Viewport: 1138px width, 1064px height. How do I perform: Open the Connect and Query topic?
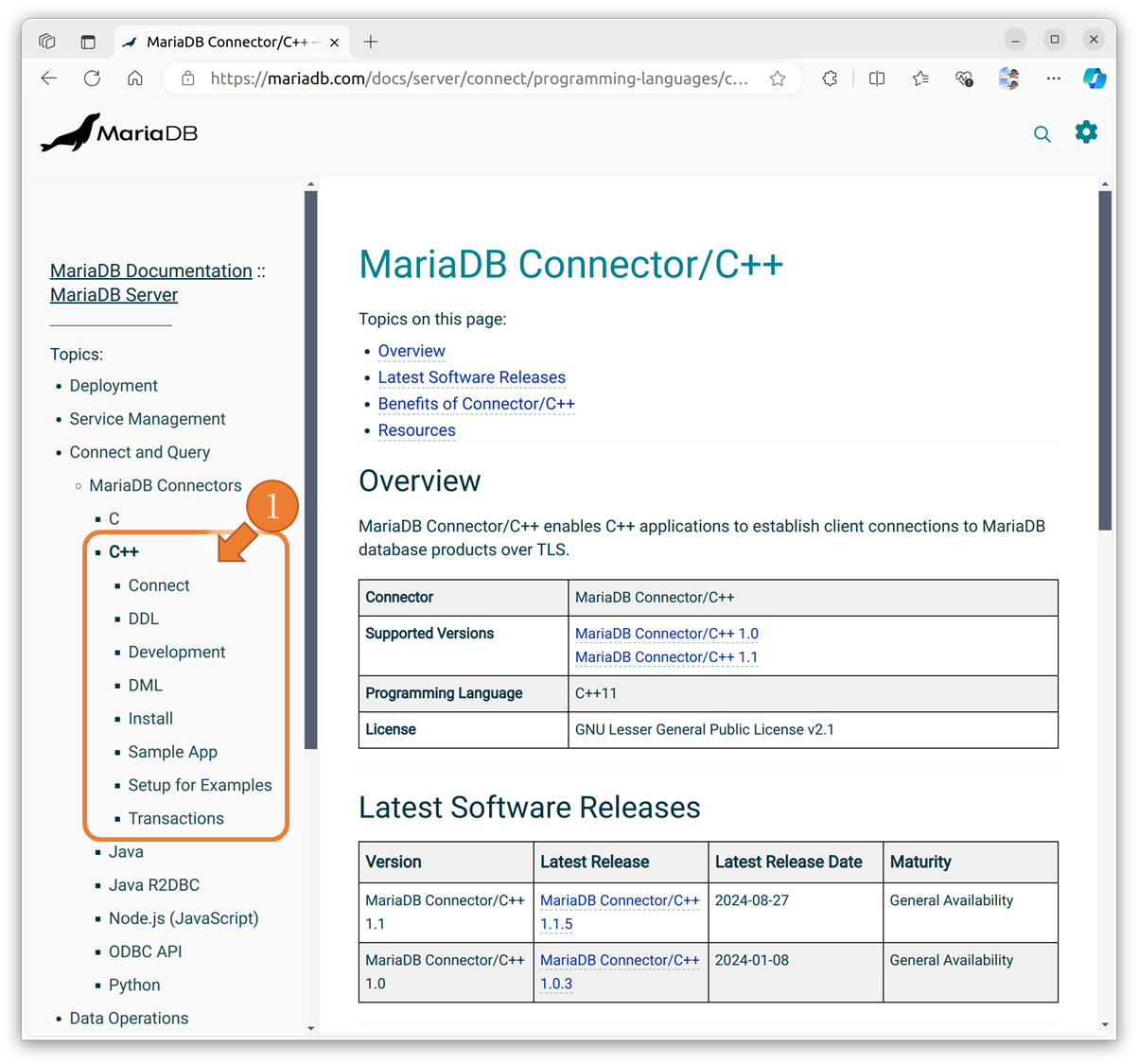coord(140,452)
